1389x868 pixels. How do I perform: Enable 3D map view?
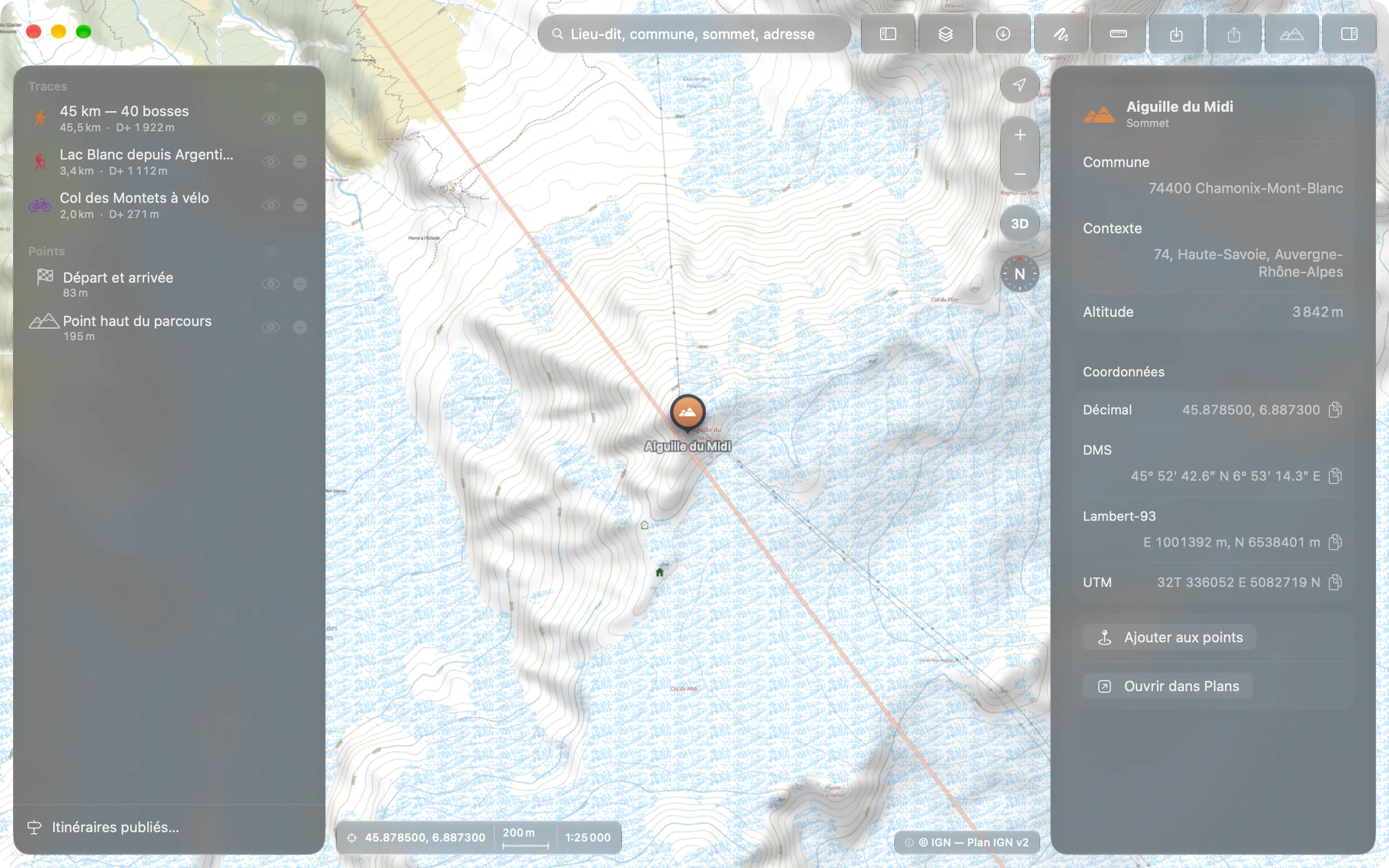tap(1020, 224)
